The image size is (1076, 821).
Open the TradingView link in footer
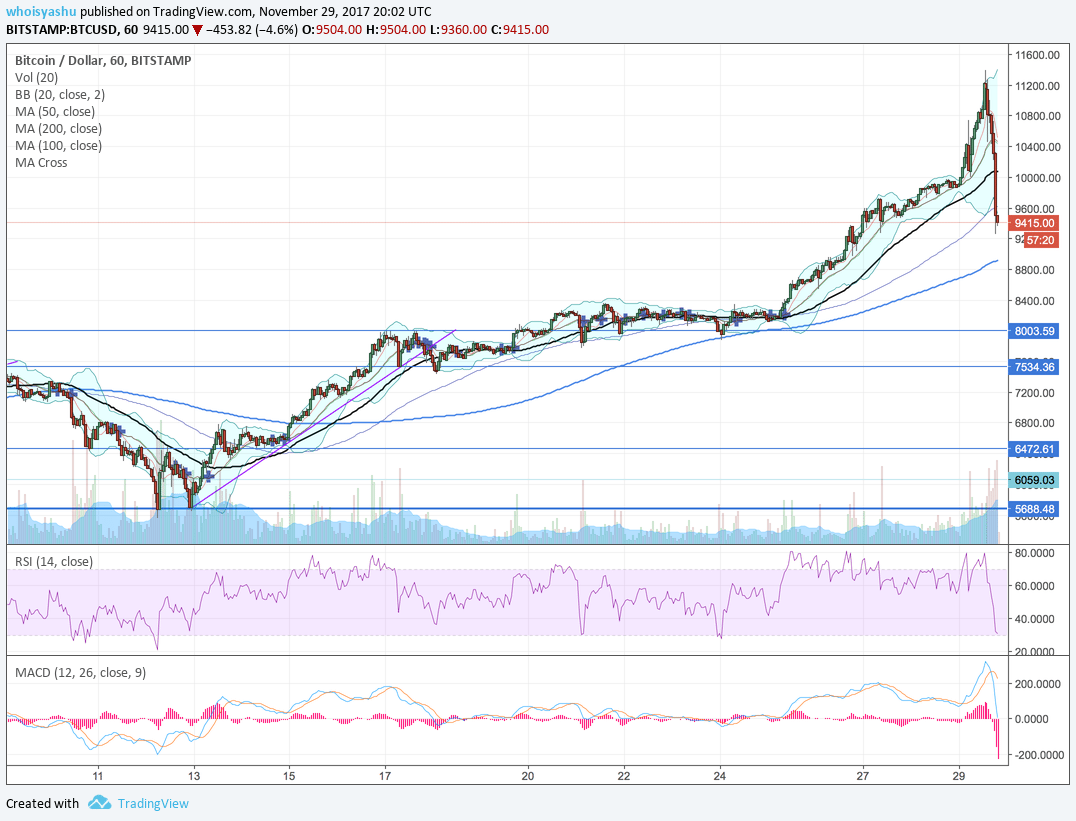click(153, 803)
